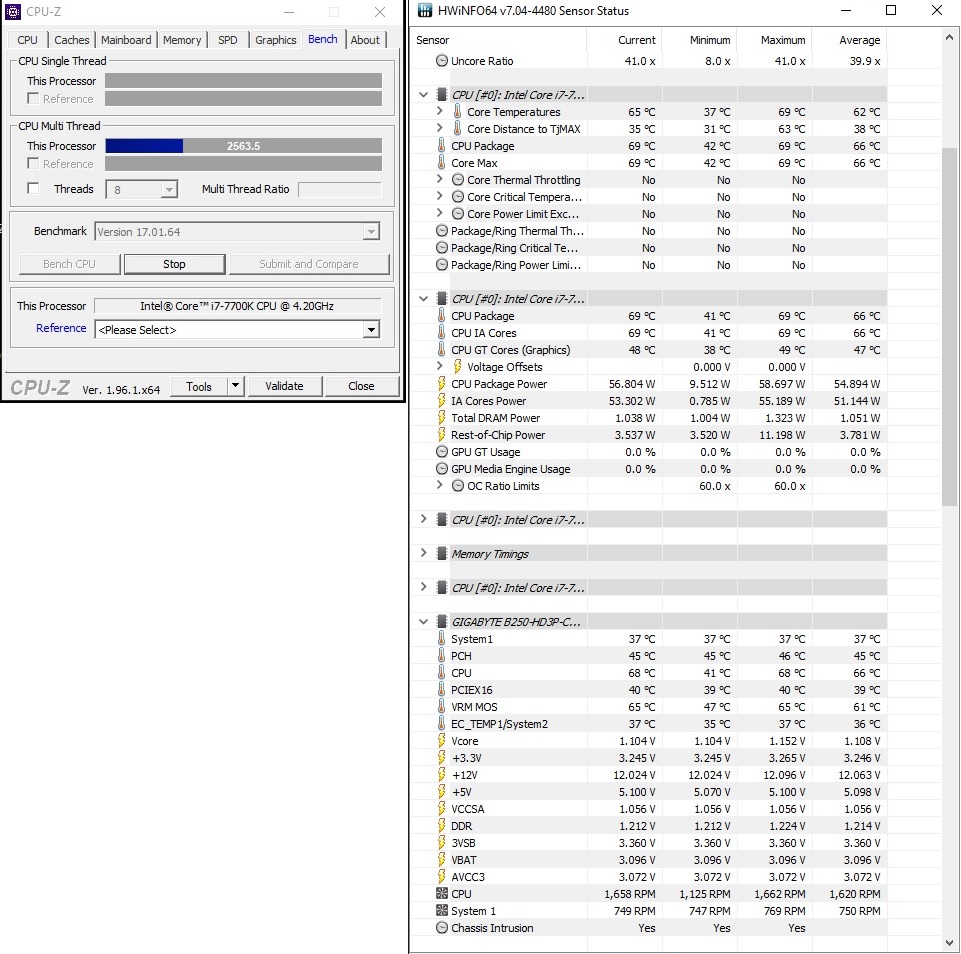
Task: Switch to the CPU tab
Action: pyautogui.click(x=27, y=40)
